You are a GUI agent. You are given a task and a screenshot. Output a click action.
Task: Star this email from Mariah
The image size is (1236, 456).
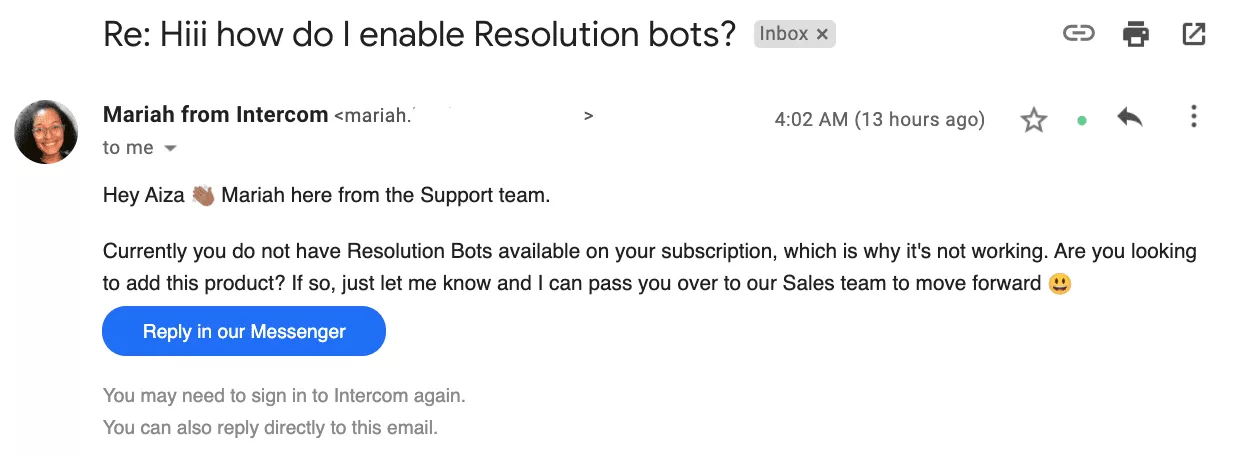pyautogui.click(x=1033, y=121)
